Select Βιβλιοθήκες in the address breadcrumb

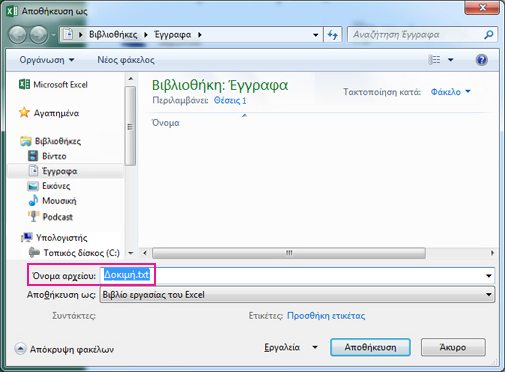[113, 35]
